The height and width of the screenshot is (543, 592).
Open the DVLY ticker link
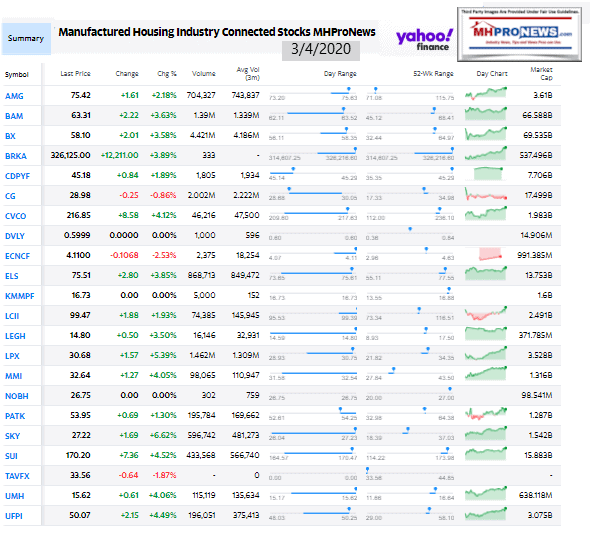tap(15, 236)
